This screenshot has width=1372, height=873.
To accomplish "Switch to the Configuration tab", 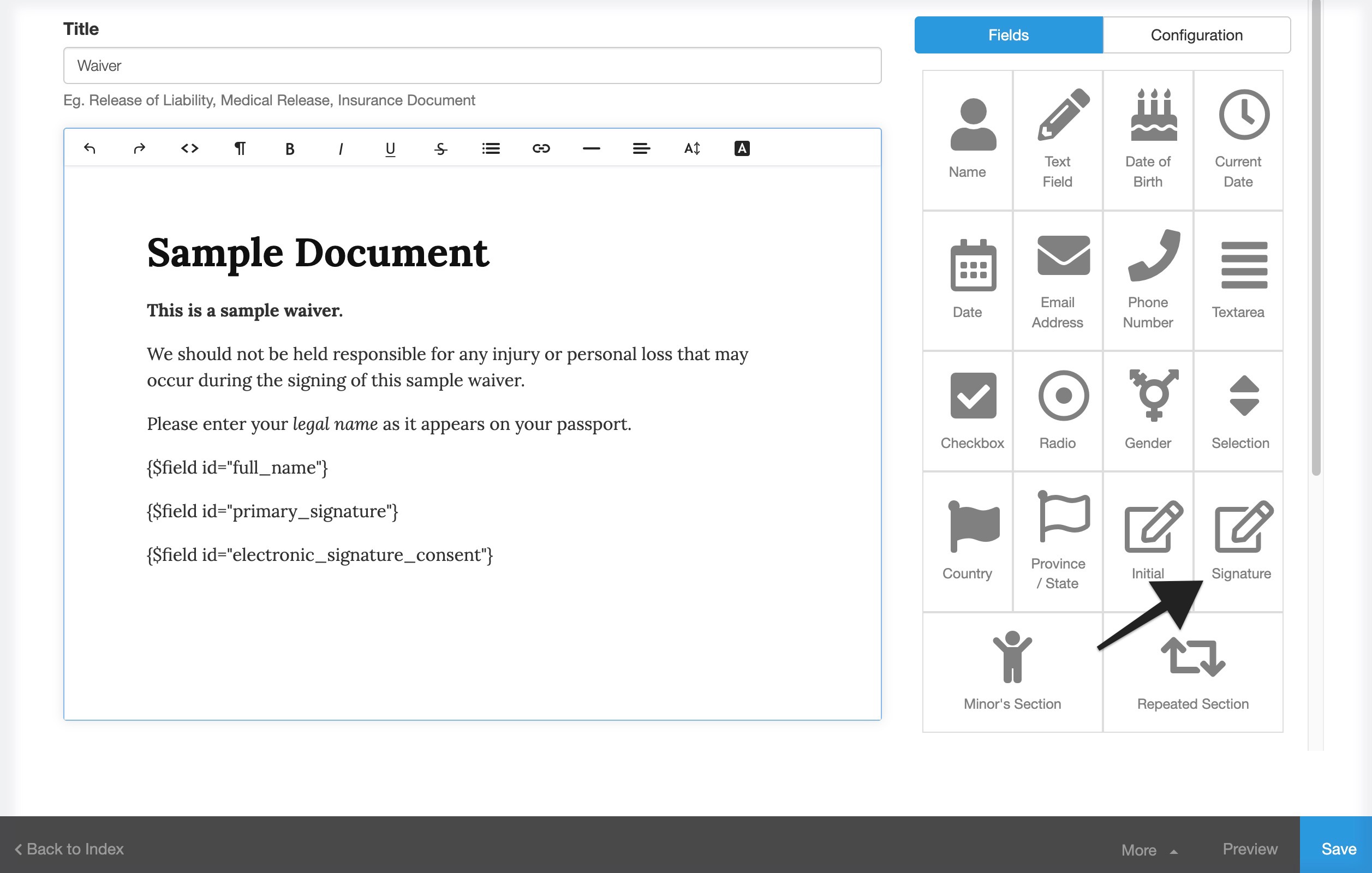I will click(x=1196, y=35).
